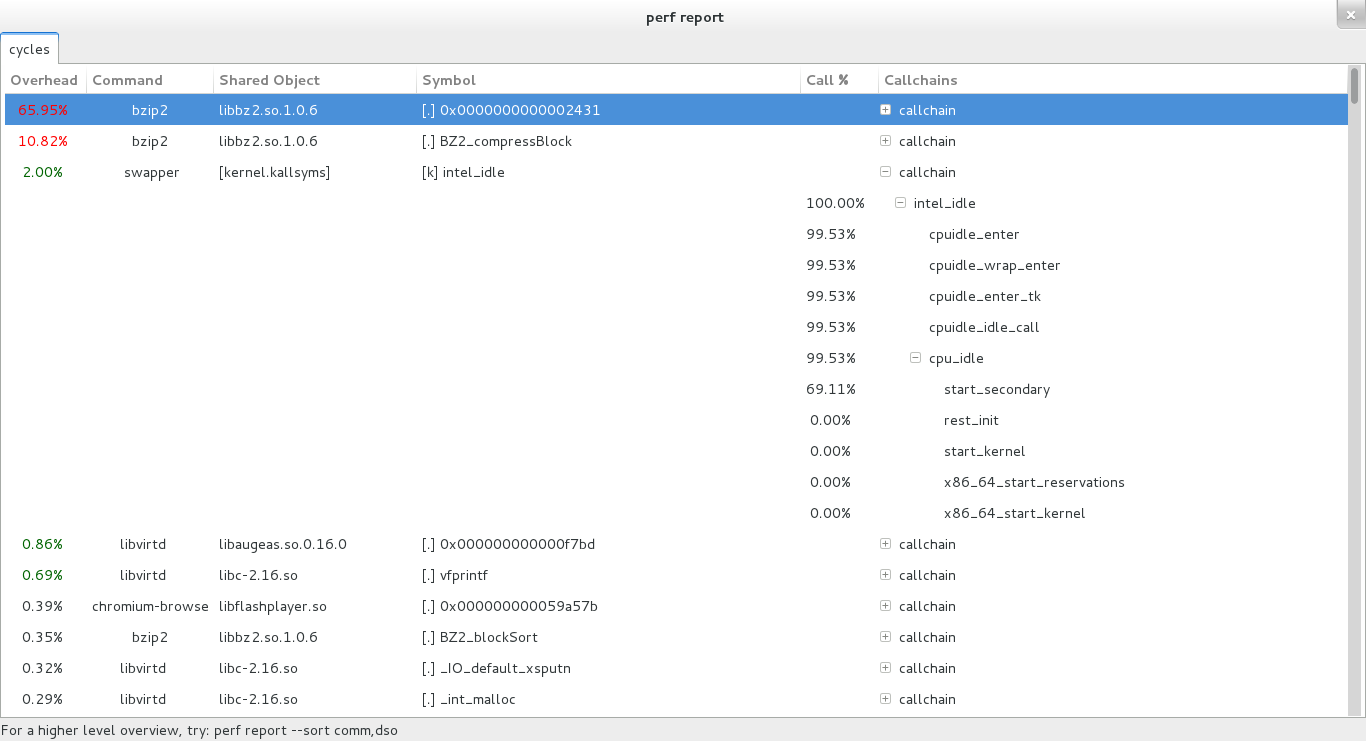The image size is (1366, 741).
Task: Select the swapper command cell
Action: click(x=151, y=172)
